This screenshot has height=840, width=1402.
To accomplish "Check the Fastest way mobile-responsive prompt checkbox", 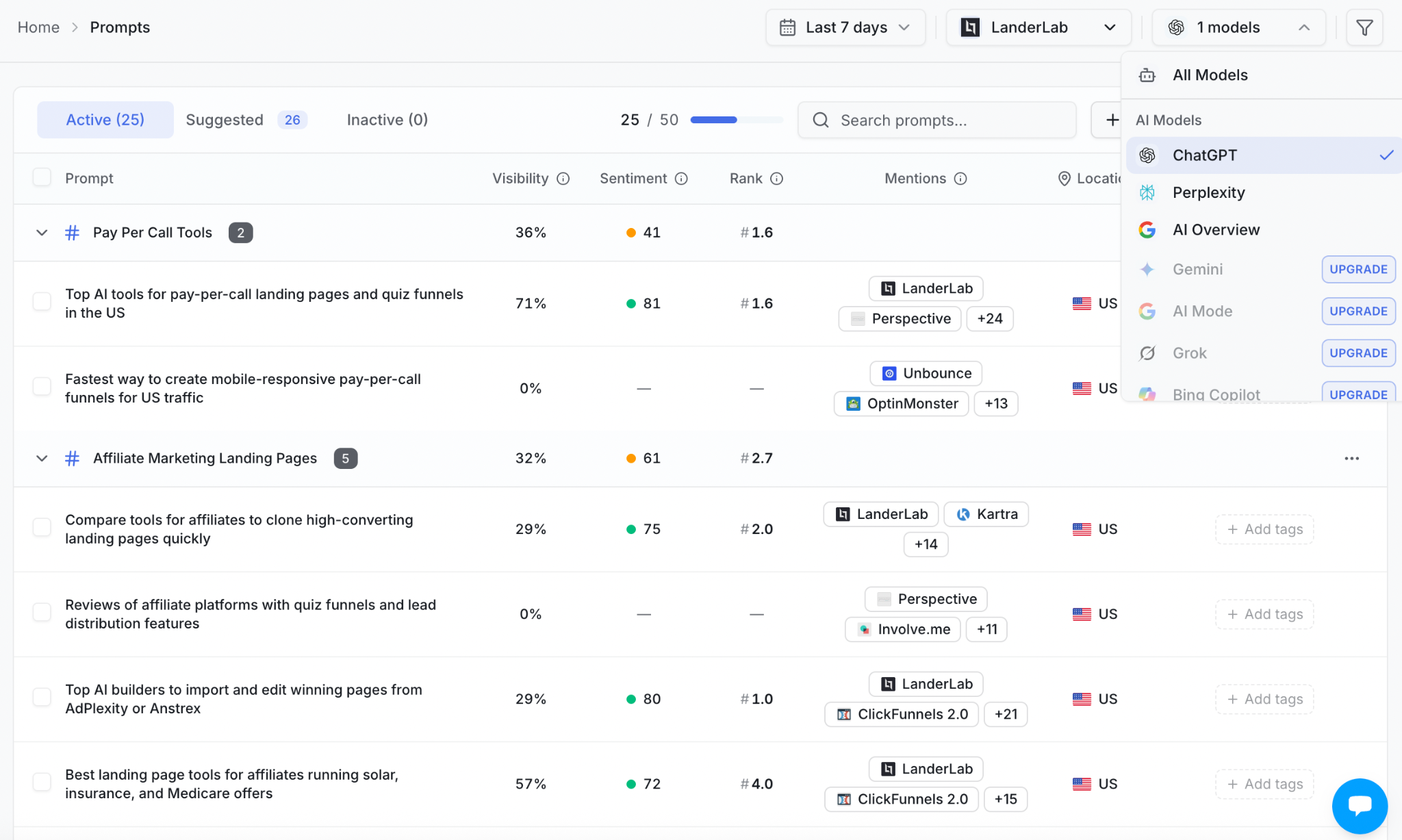I will 42,387.
